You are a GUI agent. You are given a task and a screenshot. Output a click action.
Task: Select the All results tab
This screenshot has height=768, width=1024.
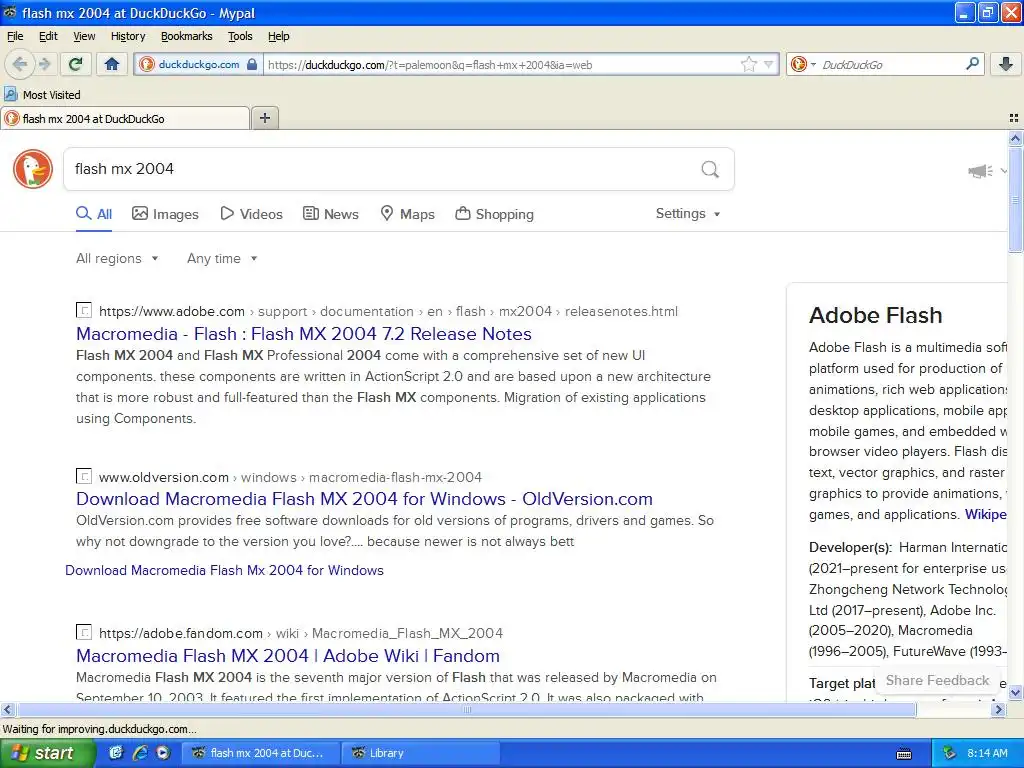pyautogui.click(x=94, y=214)
